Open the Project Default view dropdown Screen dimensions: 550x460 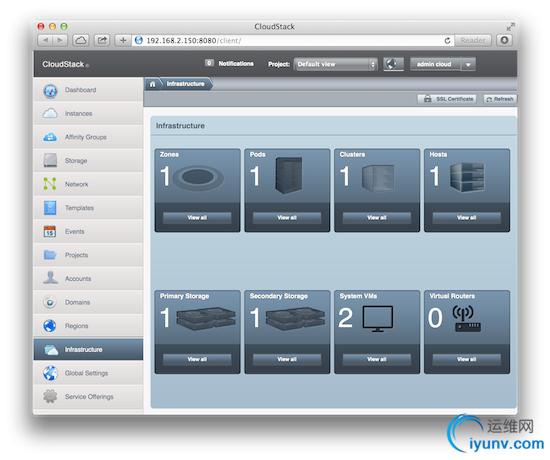[x=336, y=64]
